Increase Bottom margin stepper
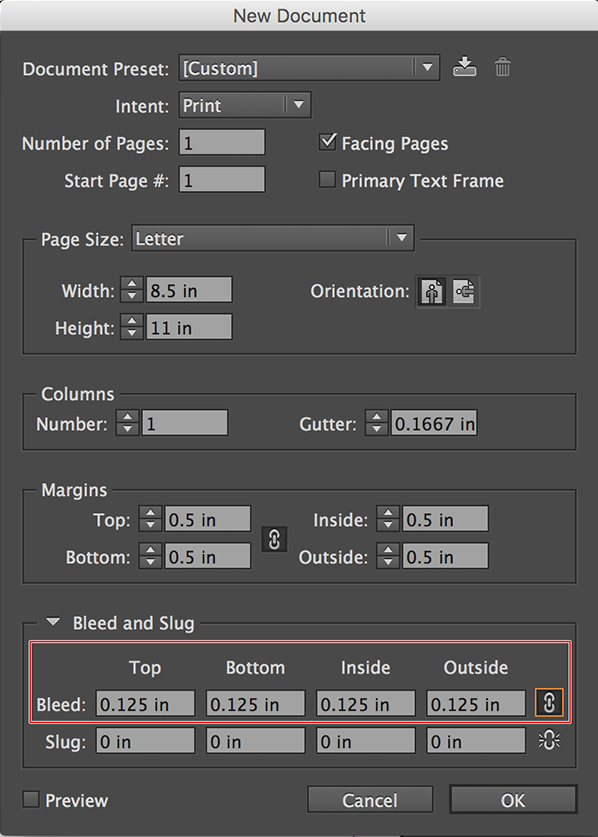 pos(150,550)
